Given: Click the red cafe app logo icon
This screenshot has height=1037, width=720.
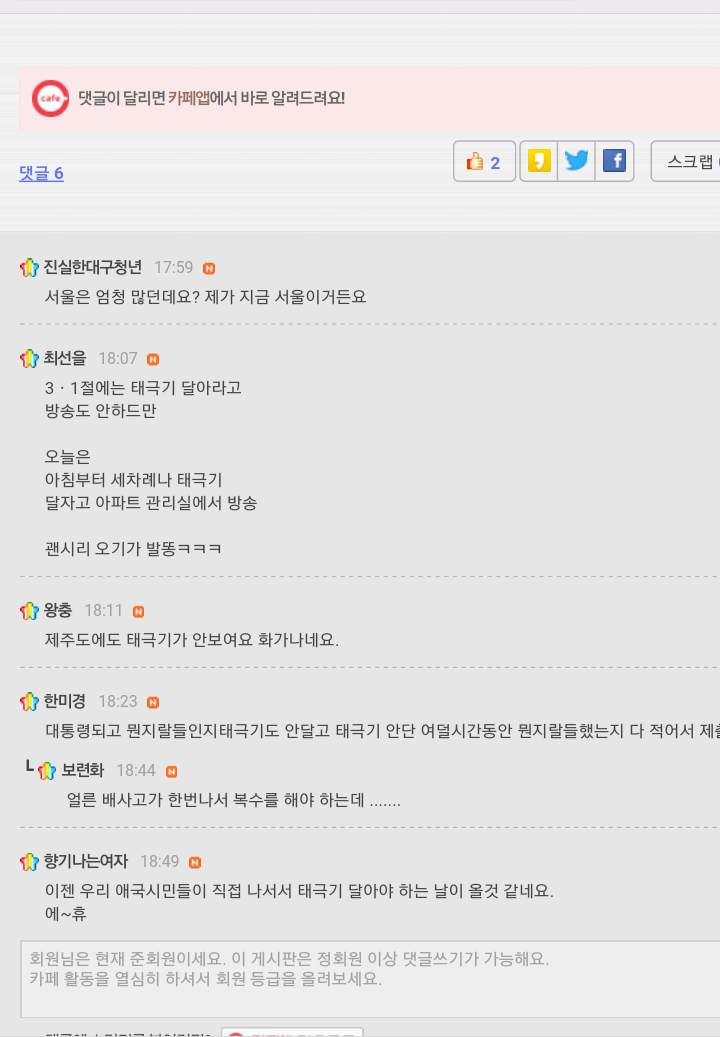Looking at the screenshot, I should tap(50, 99).
